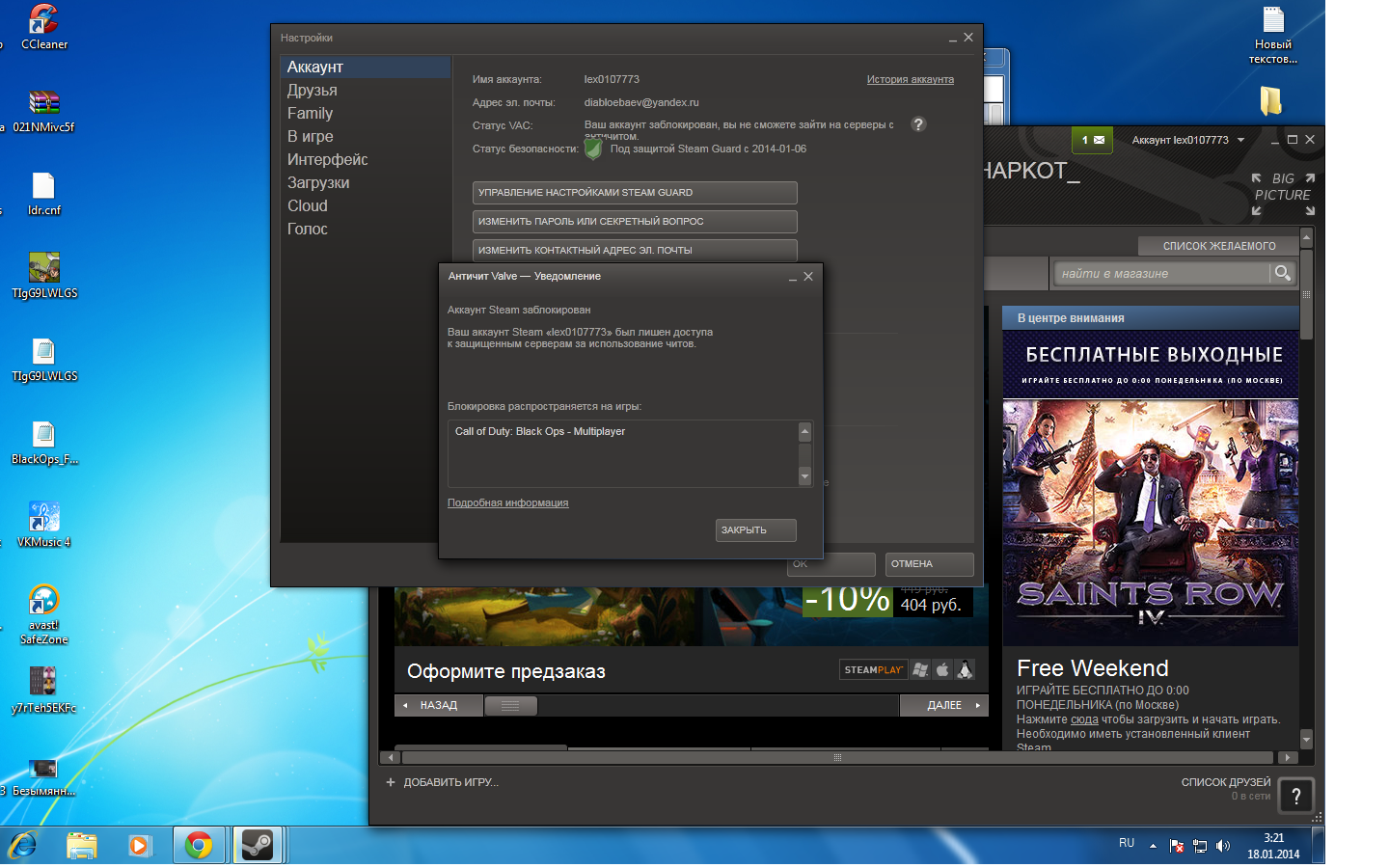Open avast! SafeZone shortcut
The height and width of the screenshot is (868, 1389).
43,614
